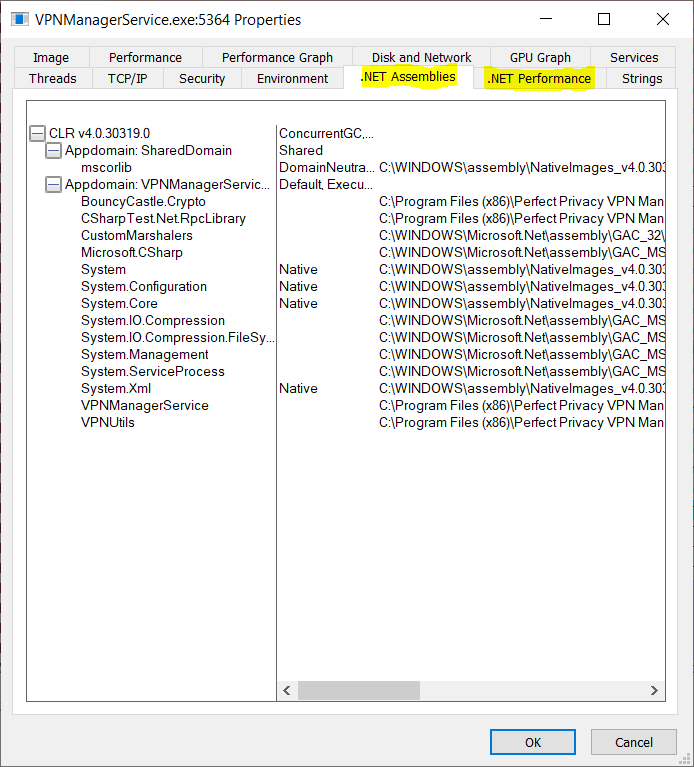Select the mscorlib assembly row
The width and height of the screenshot is (694, 767).
[x=106, y=167]
